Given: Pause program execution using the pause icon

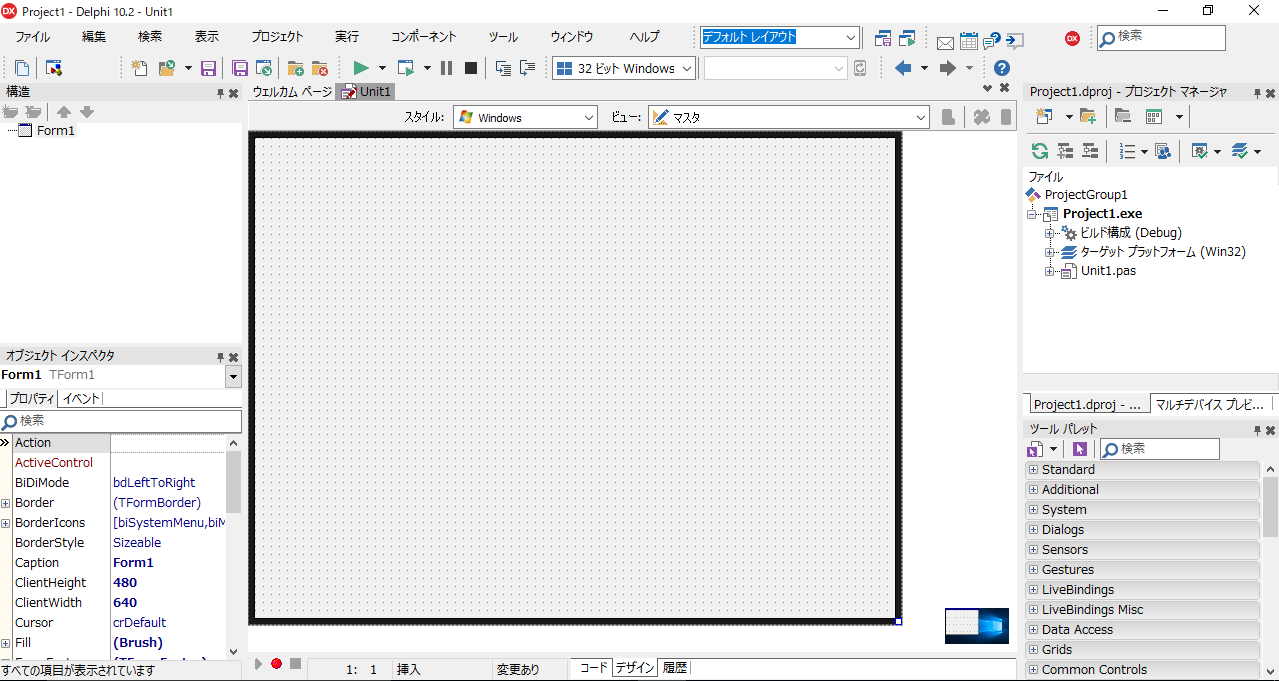Looking at the screenshot, I should click(x=445, y=68).
